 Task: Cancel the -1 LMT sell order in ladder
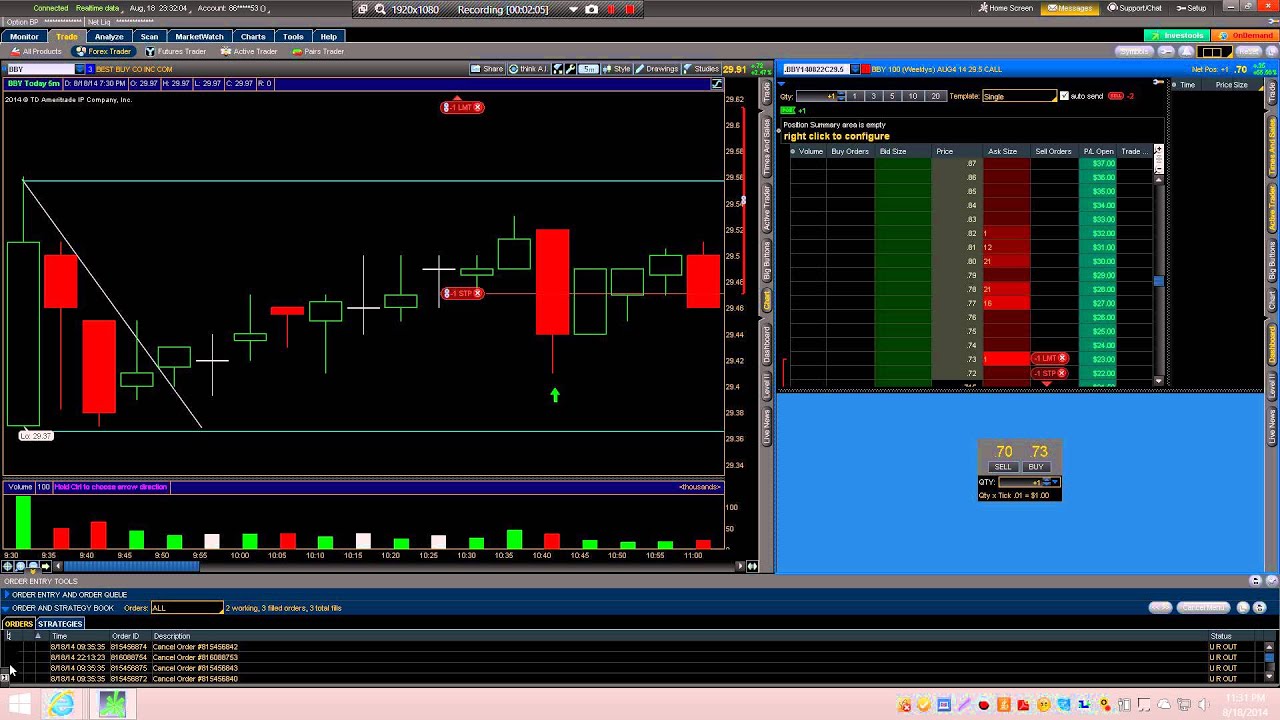1063,358
